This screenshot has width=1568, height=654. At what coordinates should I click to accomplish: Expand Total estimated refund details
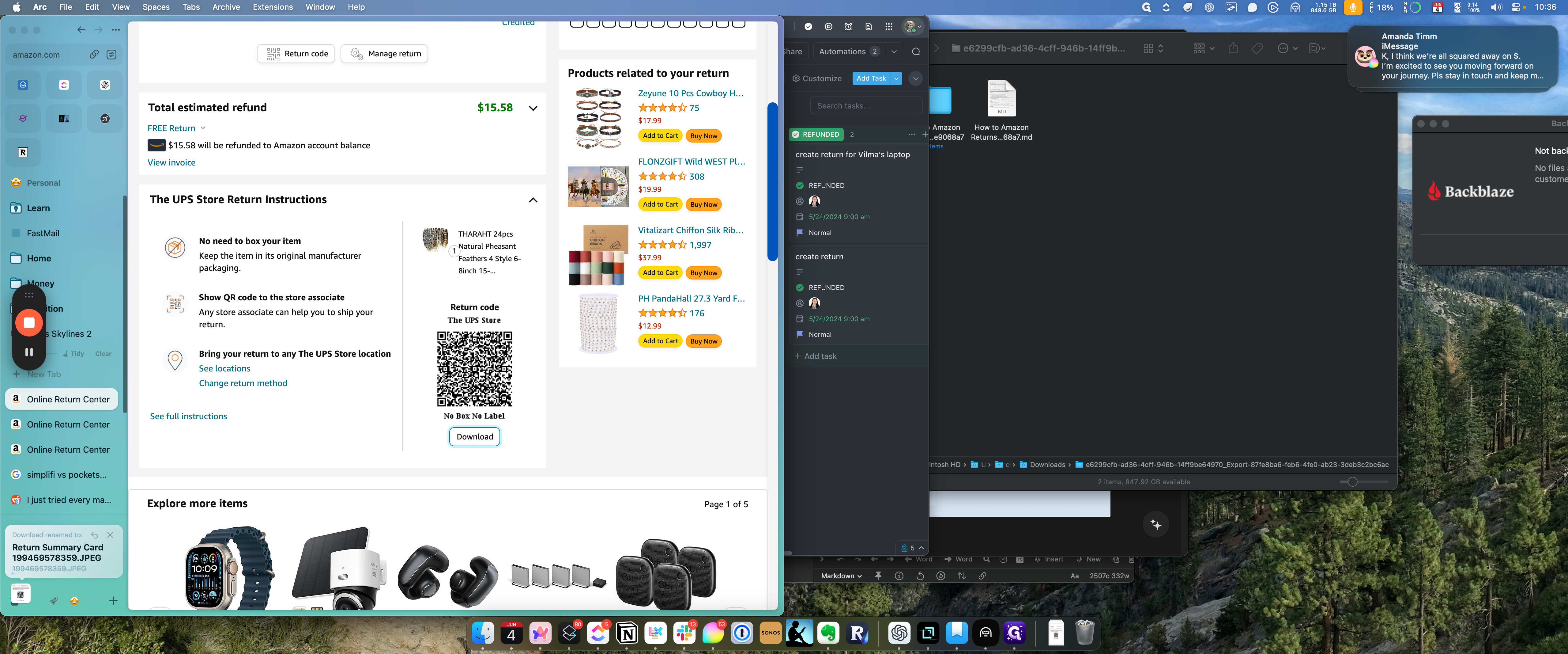533,108
